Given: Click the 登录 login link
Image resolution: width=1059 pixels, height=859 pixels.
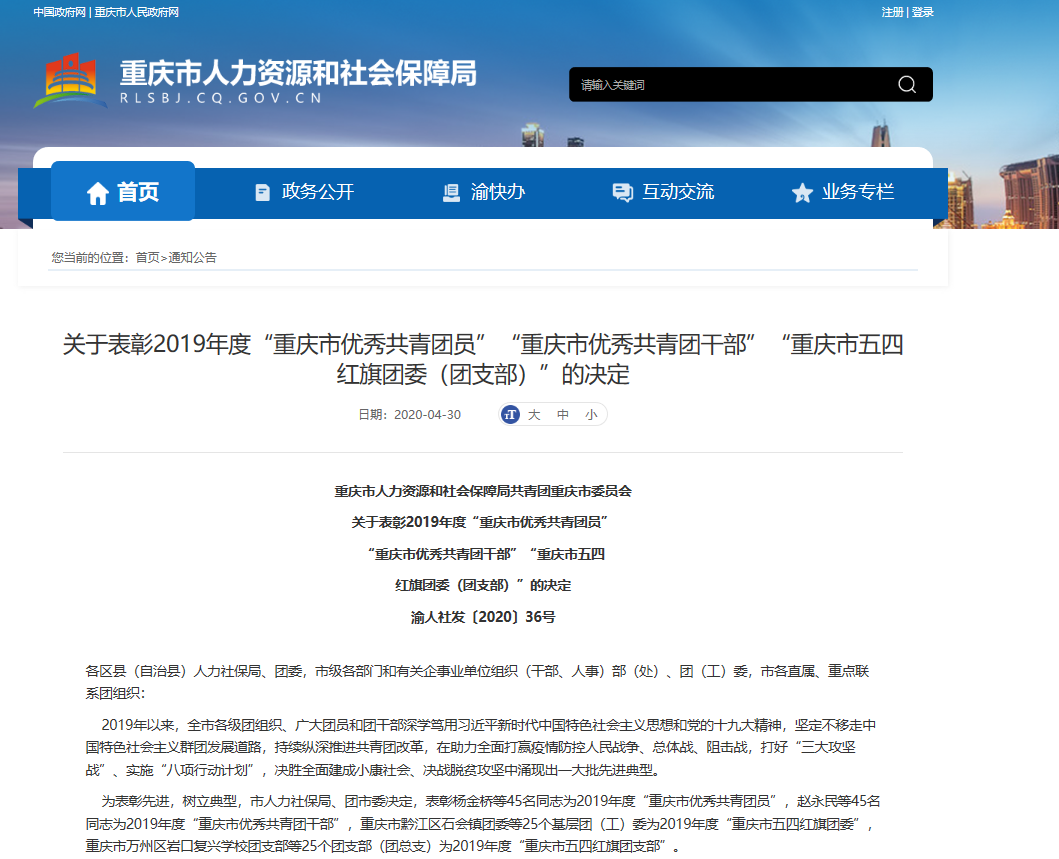Looking at the screenshot, I should [923, 12].
